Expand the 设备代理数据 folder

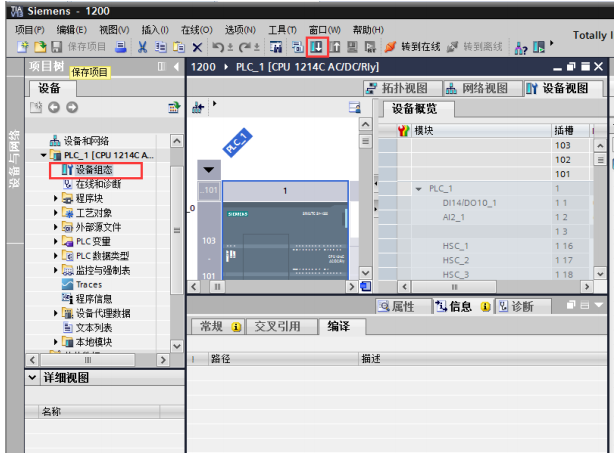point(55,313)
